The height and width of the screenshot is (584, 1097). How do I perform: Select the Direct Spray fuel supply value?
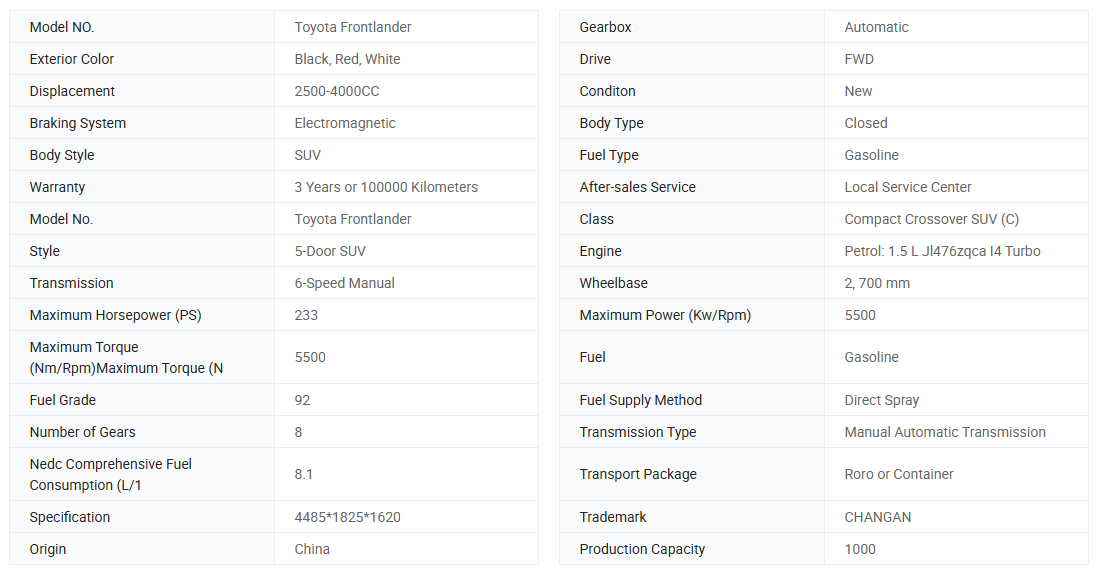(881, 400)
